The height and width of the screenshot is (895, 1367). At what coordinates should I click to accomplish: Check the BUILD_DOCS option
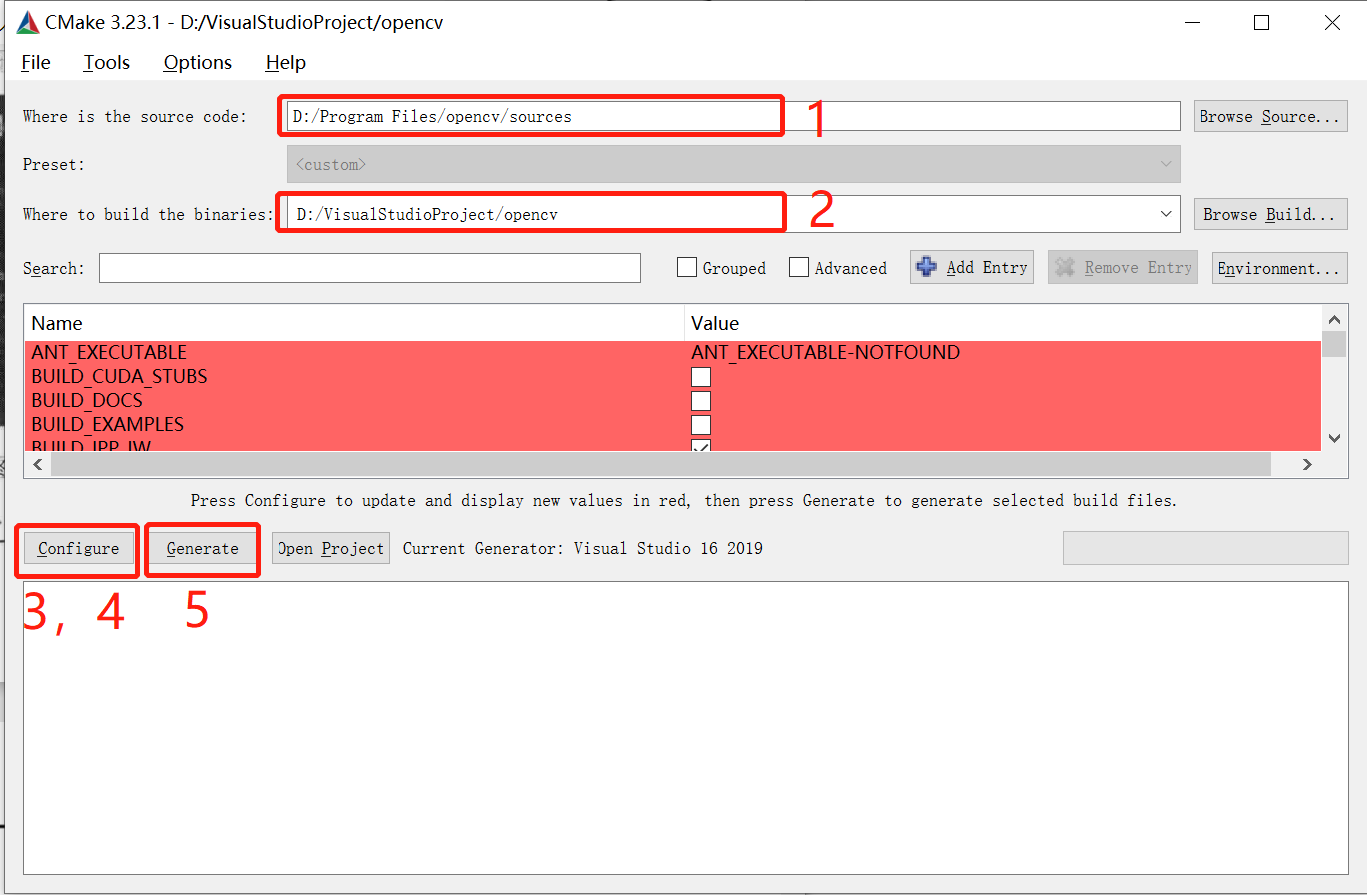coord(701,401)
